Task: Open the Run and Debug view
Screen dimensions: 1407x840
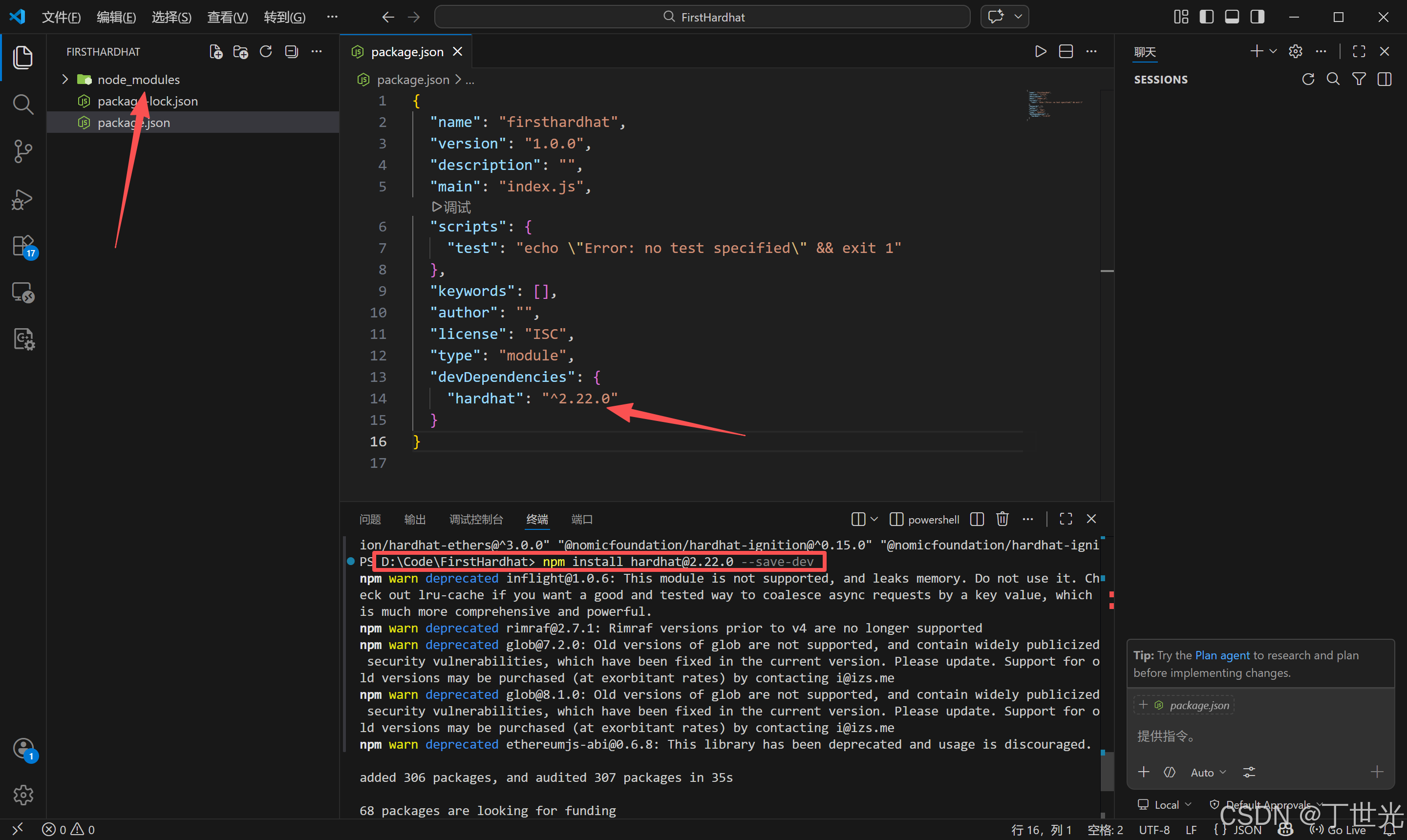Action: [22, 199]
